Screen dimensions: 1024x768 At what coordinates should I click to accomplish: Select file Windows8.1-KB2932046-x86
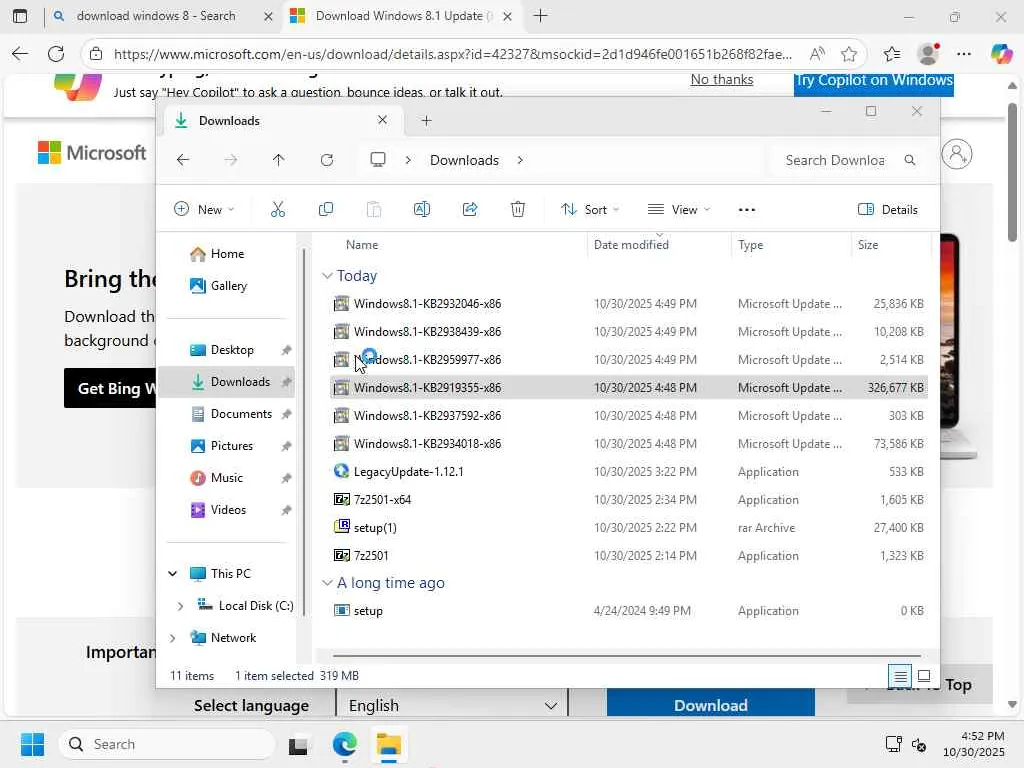coord(427,304)
